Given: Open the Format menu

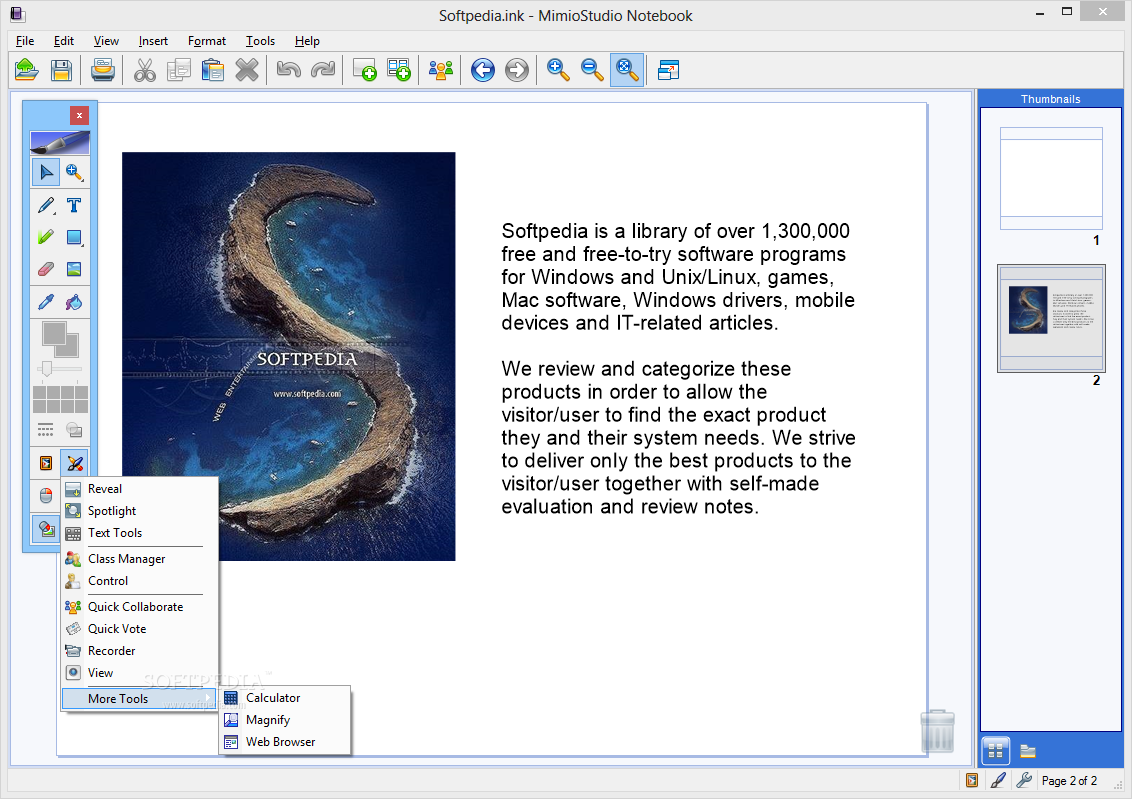Looking at the screenshot, I should (206, 41).
